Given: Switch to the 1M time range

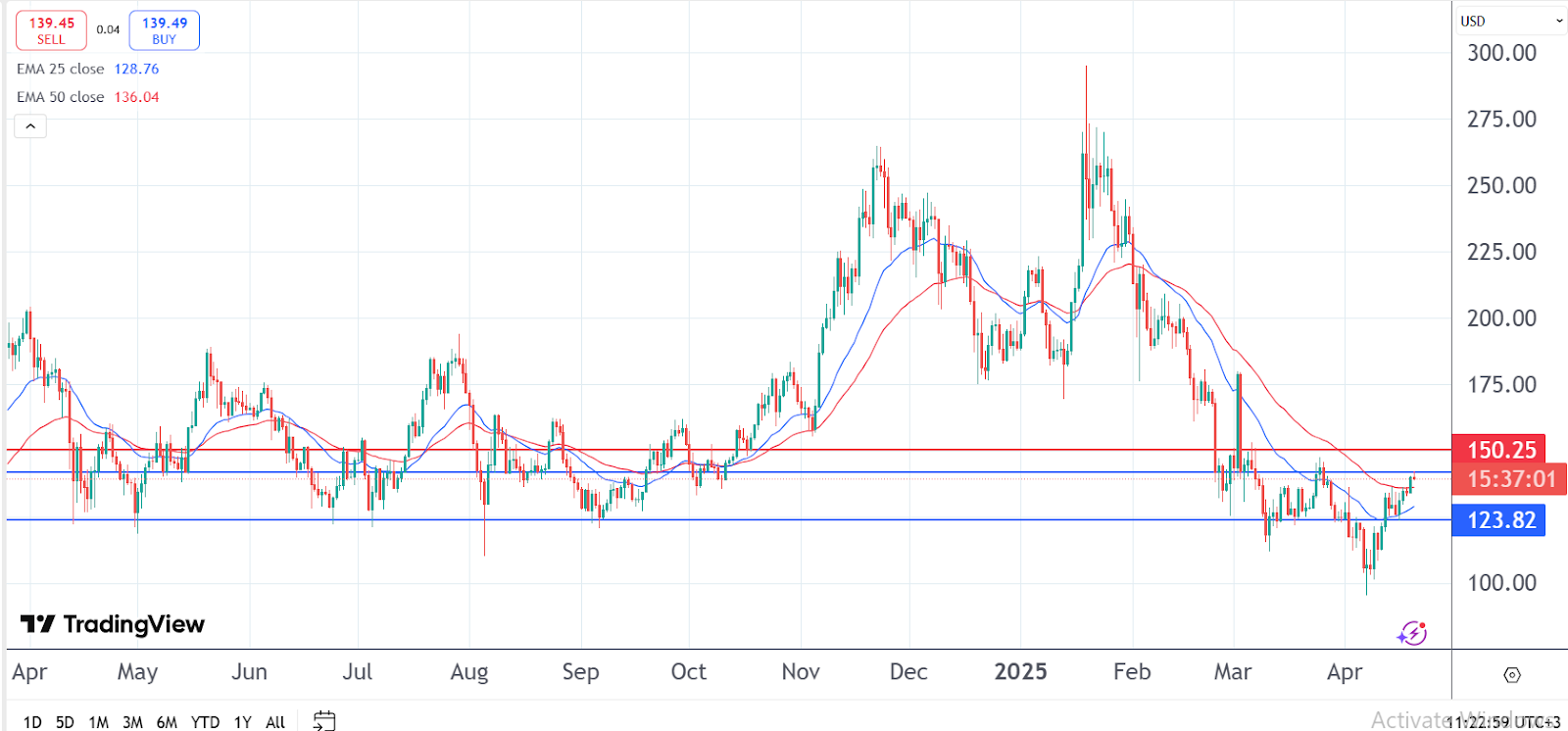Looking at the screenshot, I should [98, 722].
